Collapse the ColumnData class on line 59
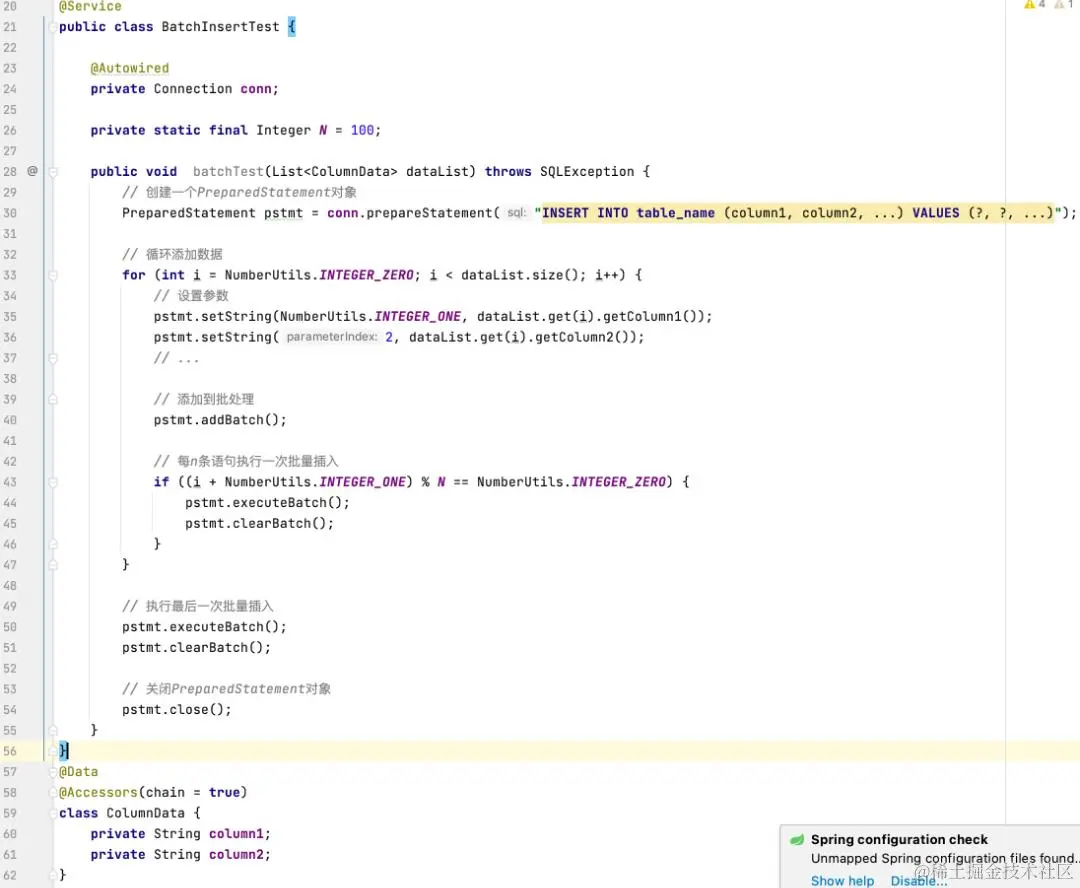 coord(53,814)
